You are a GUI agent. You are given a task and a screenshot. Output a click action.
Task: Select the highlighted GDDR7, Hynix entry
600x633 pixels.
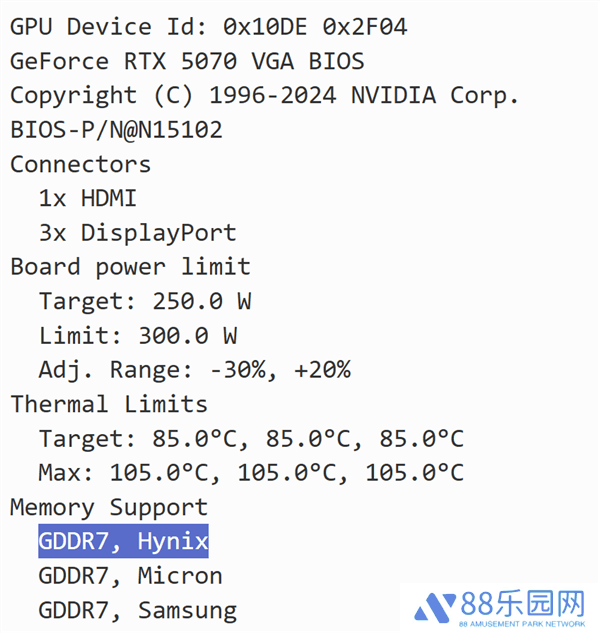(123, 542)
